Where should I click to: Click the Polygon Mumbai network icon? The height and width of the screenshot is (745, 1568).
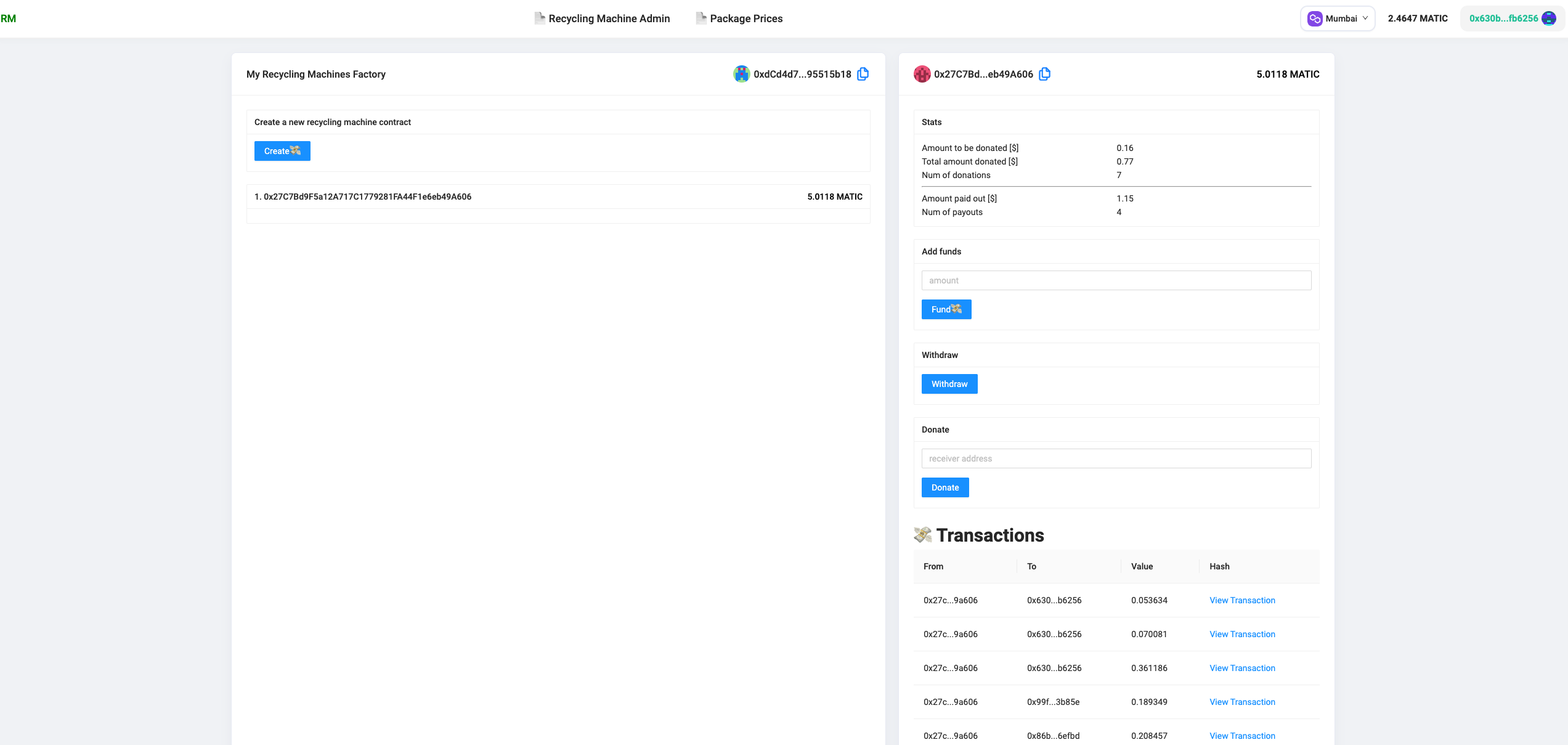1315,18
